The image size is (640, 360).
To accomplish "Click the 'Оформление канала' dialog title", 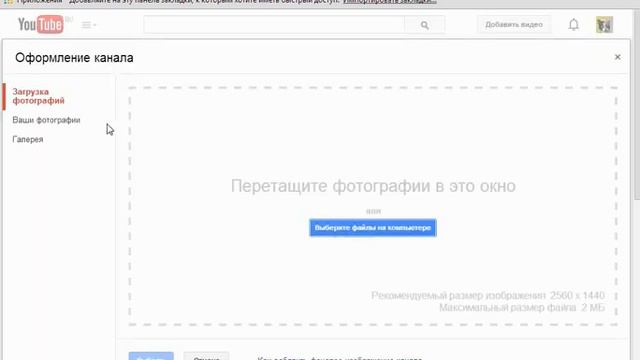I will tap(74, 58).
